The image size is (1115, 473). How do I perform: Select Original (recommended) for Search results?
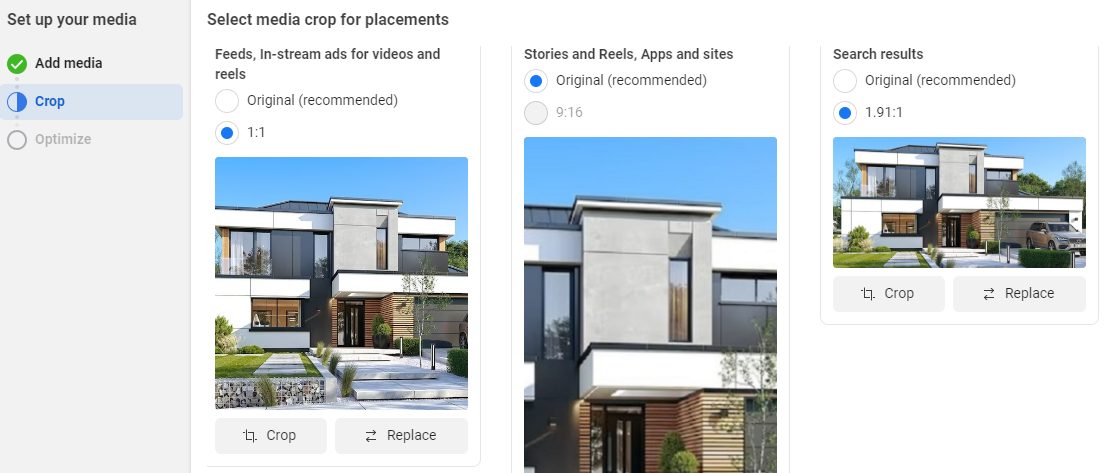pos(845,81)
